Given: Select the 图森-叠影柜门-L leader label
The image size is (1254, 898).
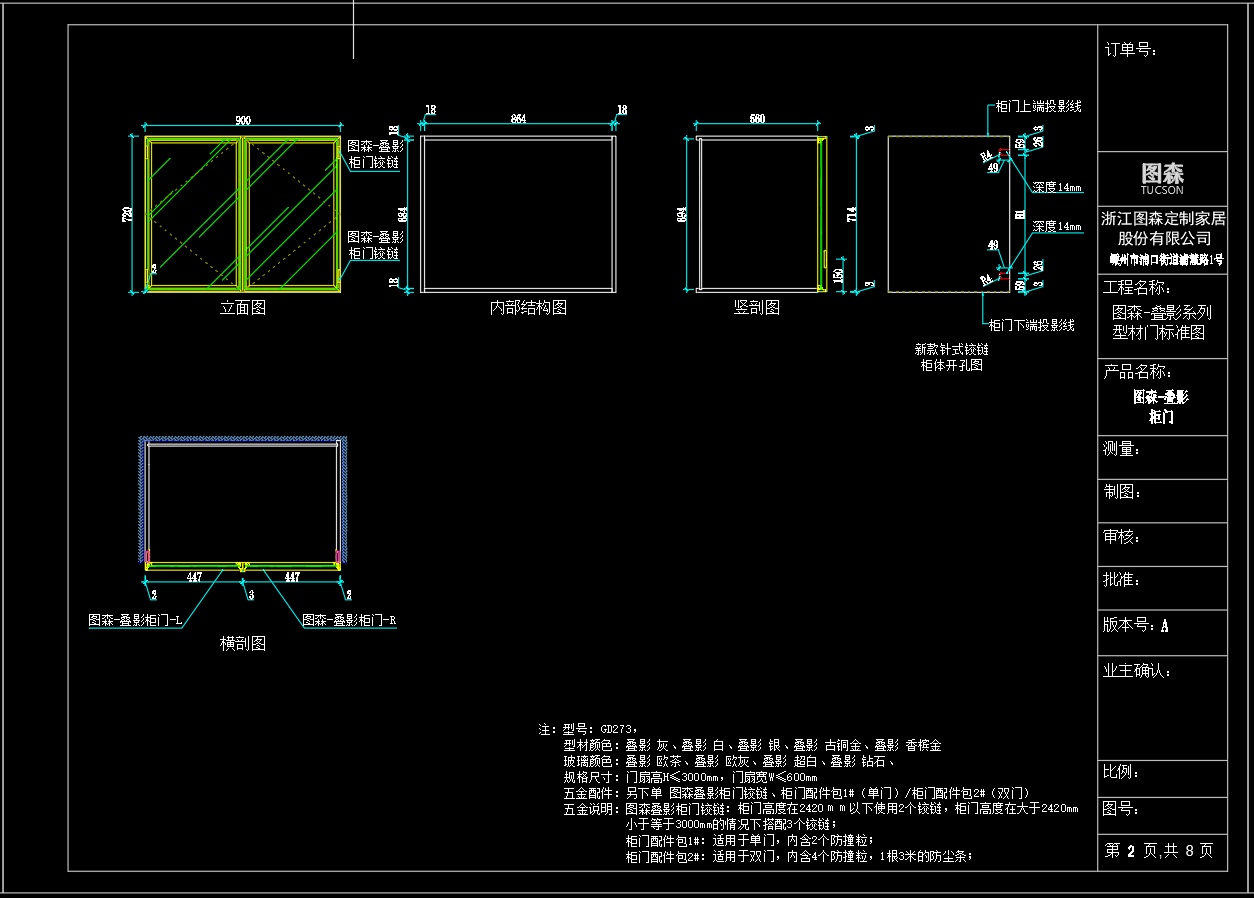Looking at the screenshot, I should [x=135, y=620].
